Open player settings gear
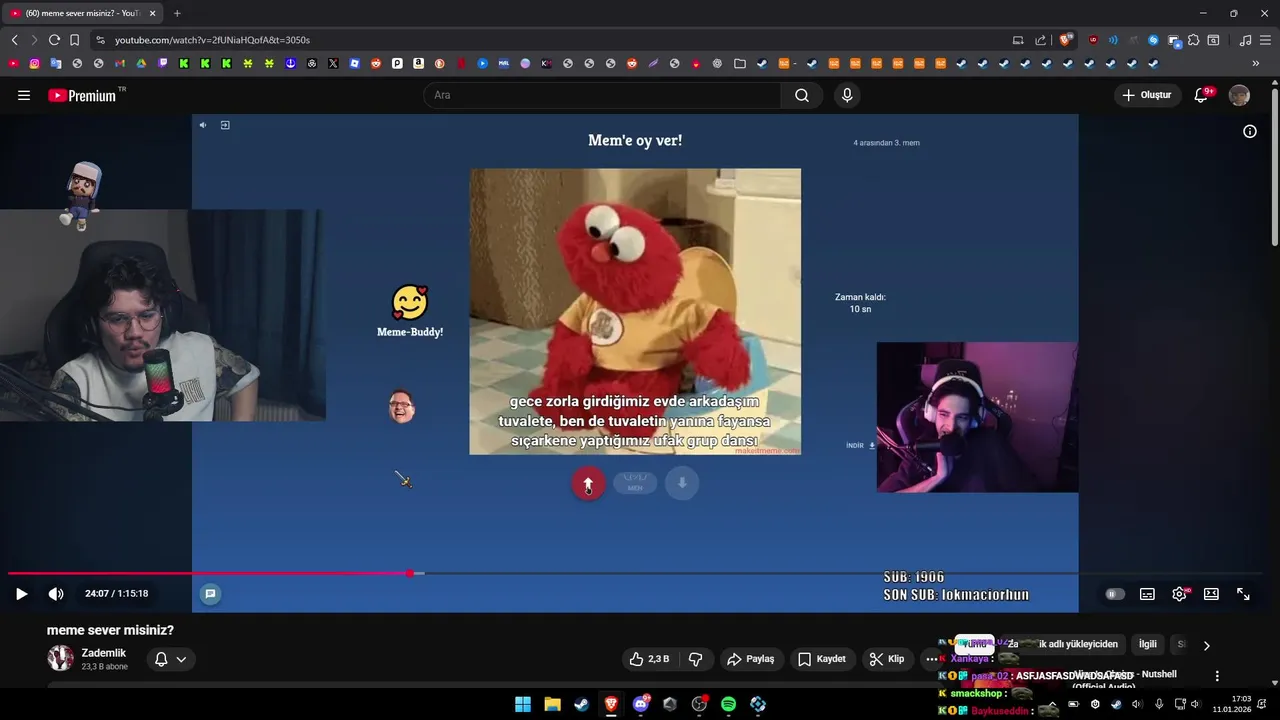Image resolution: width=1280 pixels, height=720 pixels. (x=1180, y=594)
